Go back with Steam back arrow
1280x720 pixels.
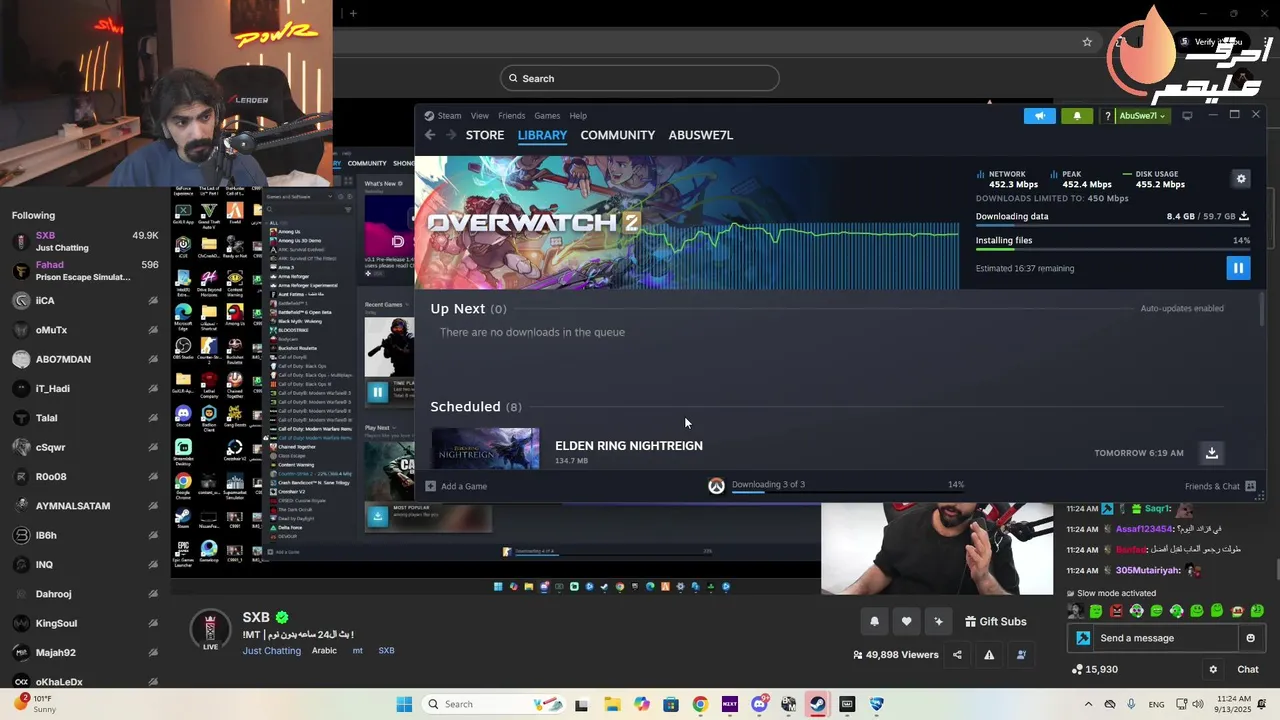point(430,135)
